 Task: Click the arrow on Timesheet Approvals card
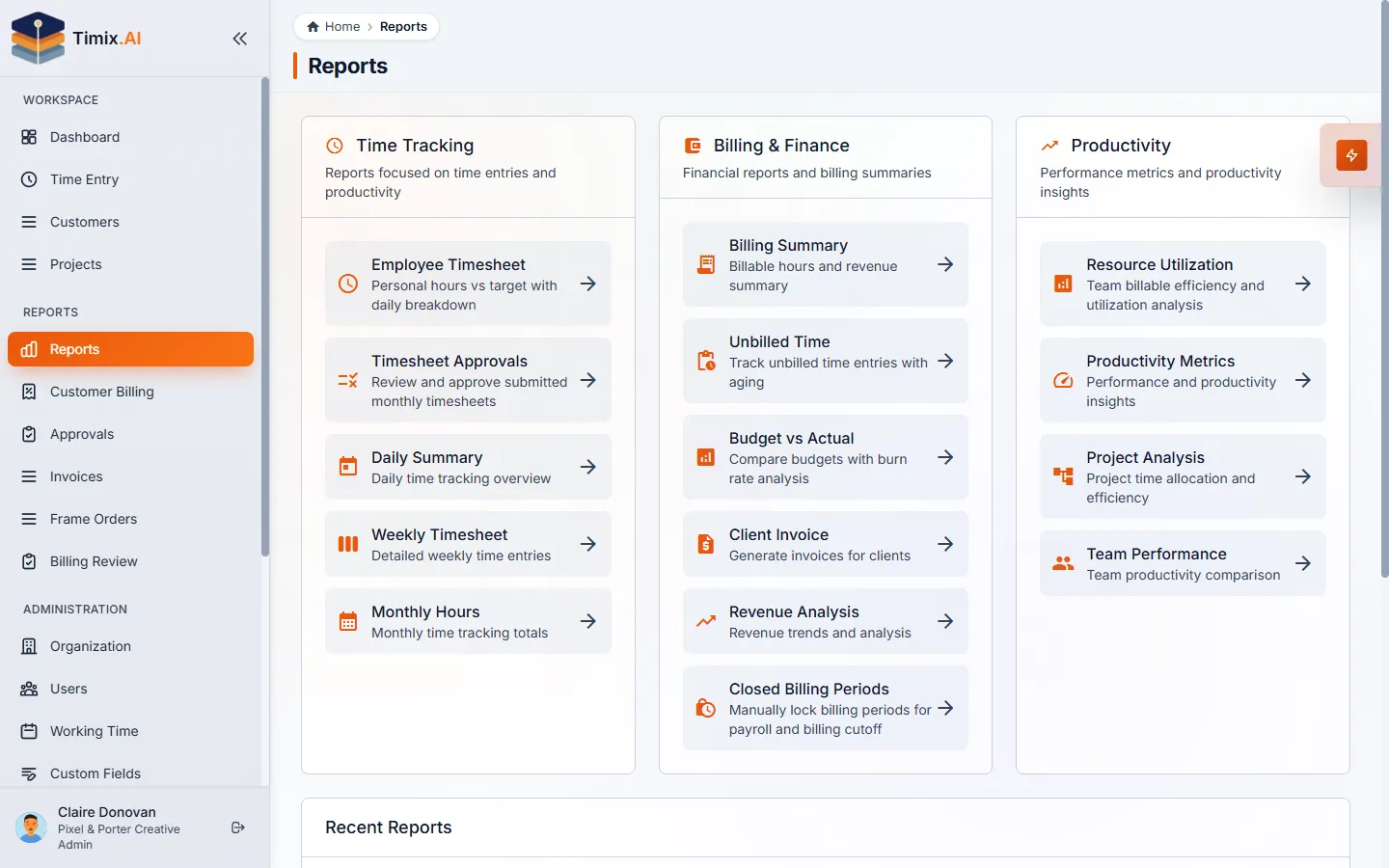587,380
